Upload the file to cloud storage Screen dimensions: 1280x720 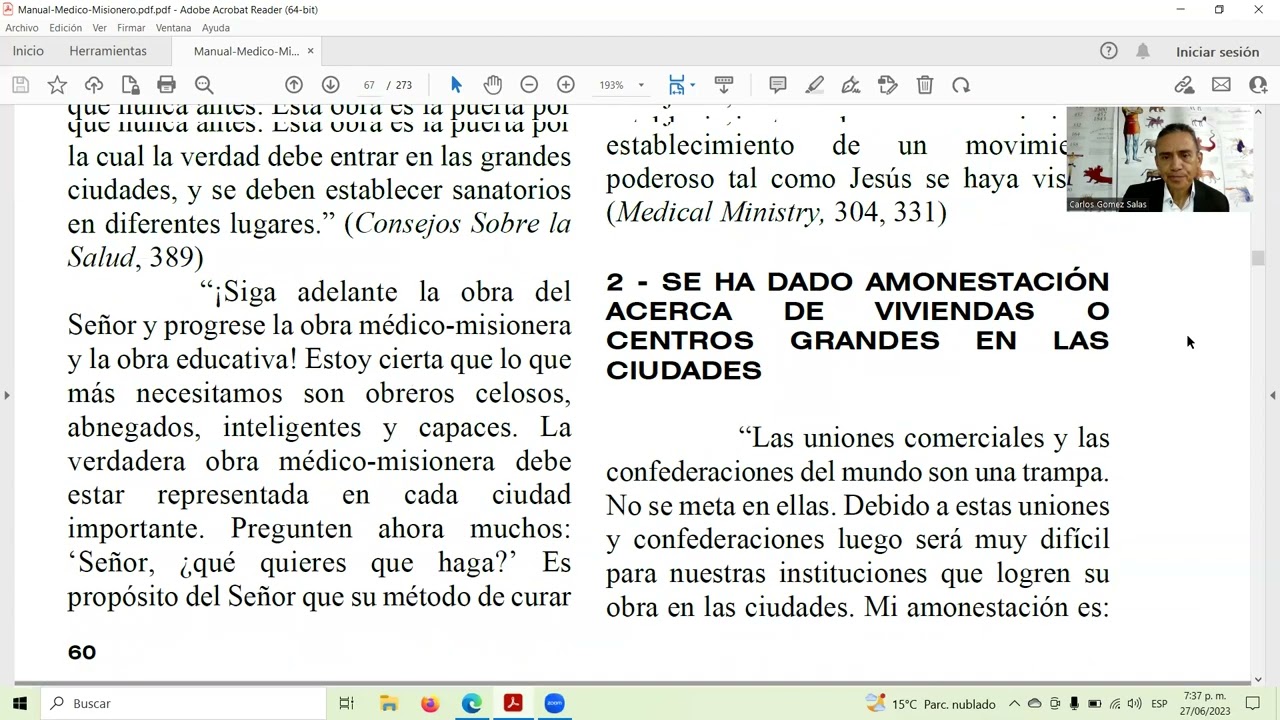pos(94,85)
